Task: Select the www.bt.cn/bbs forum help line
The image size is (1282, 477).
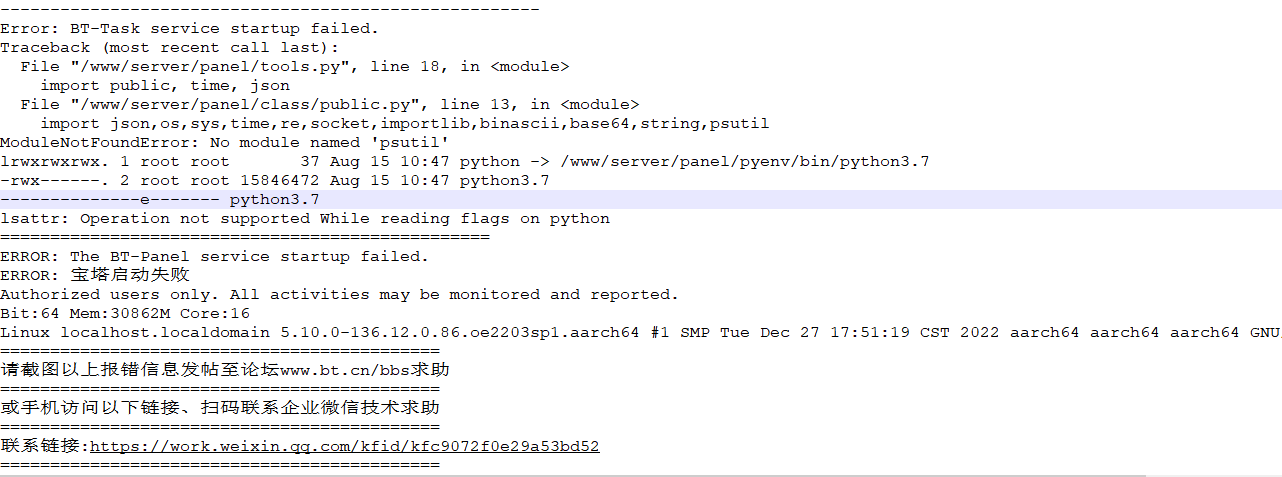Action: [225, 370]
